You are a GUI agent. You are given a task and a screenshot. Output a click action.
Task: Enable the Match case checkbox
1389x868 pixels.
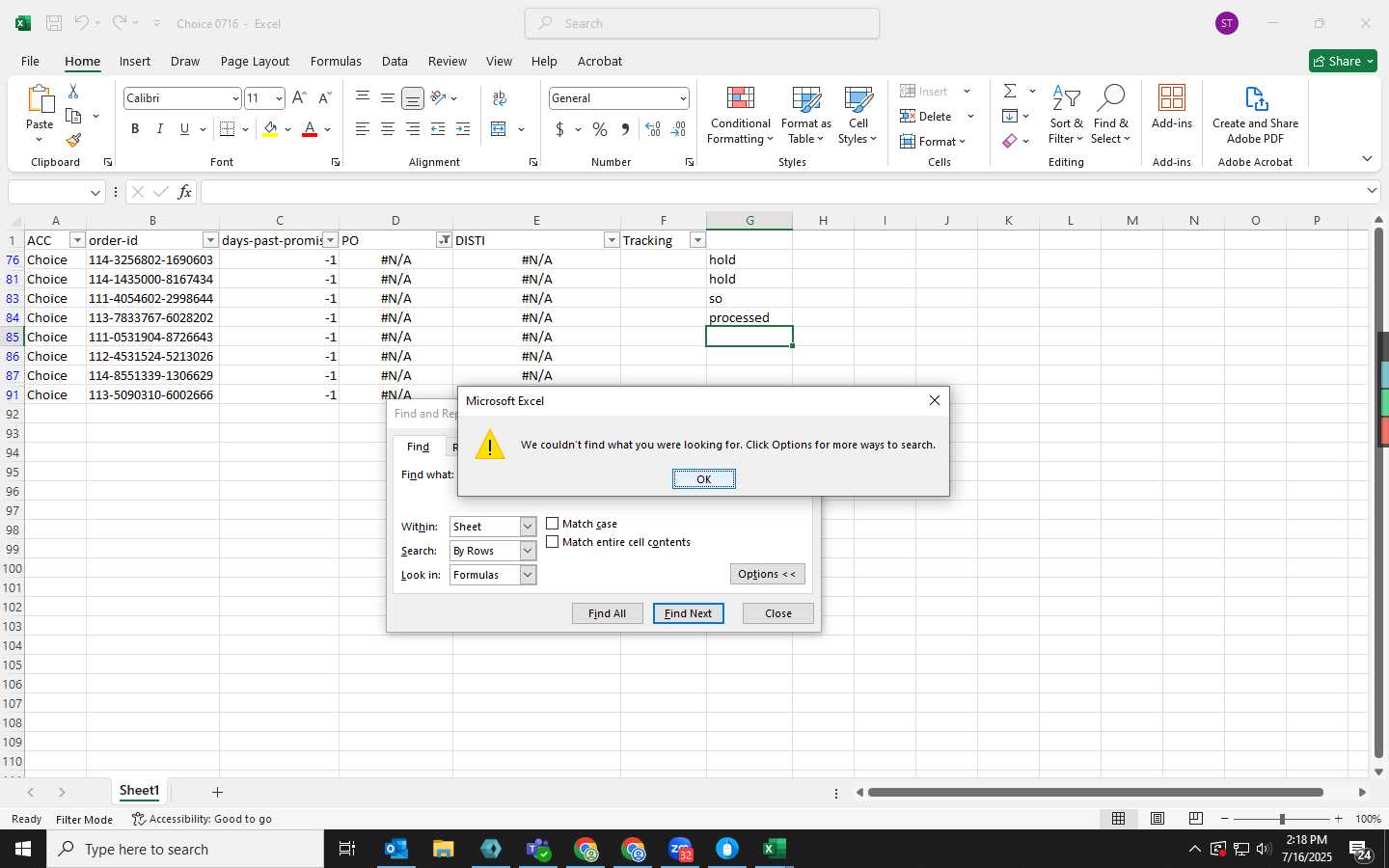click(x=553, y=524)
